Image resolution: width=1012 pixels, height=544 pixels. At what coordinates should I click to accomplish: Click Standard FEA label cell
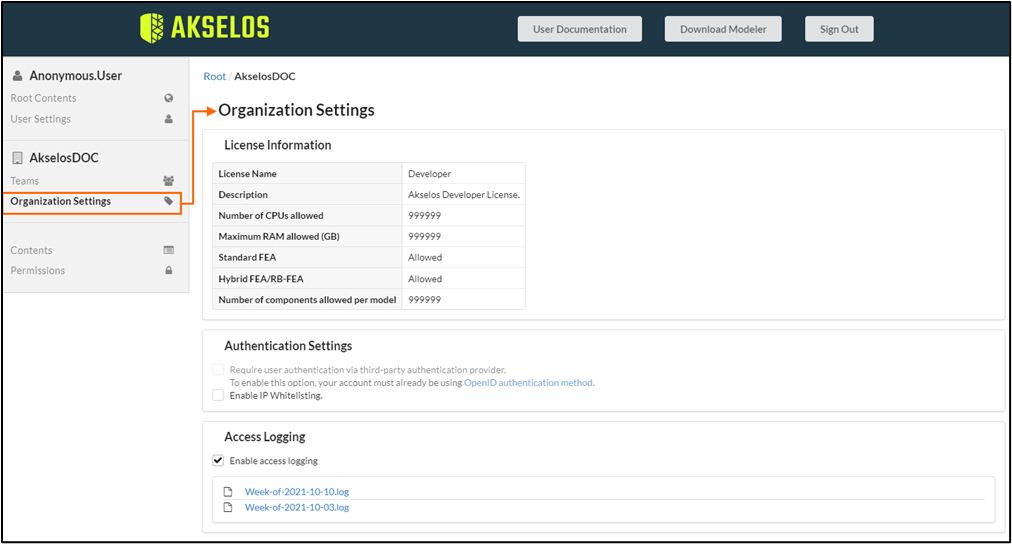(x=307, y=257)
